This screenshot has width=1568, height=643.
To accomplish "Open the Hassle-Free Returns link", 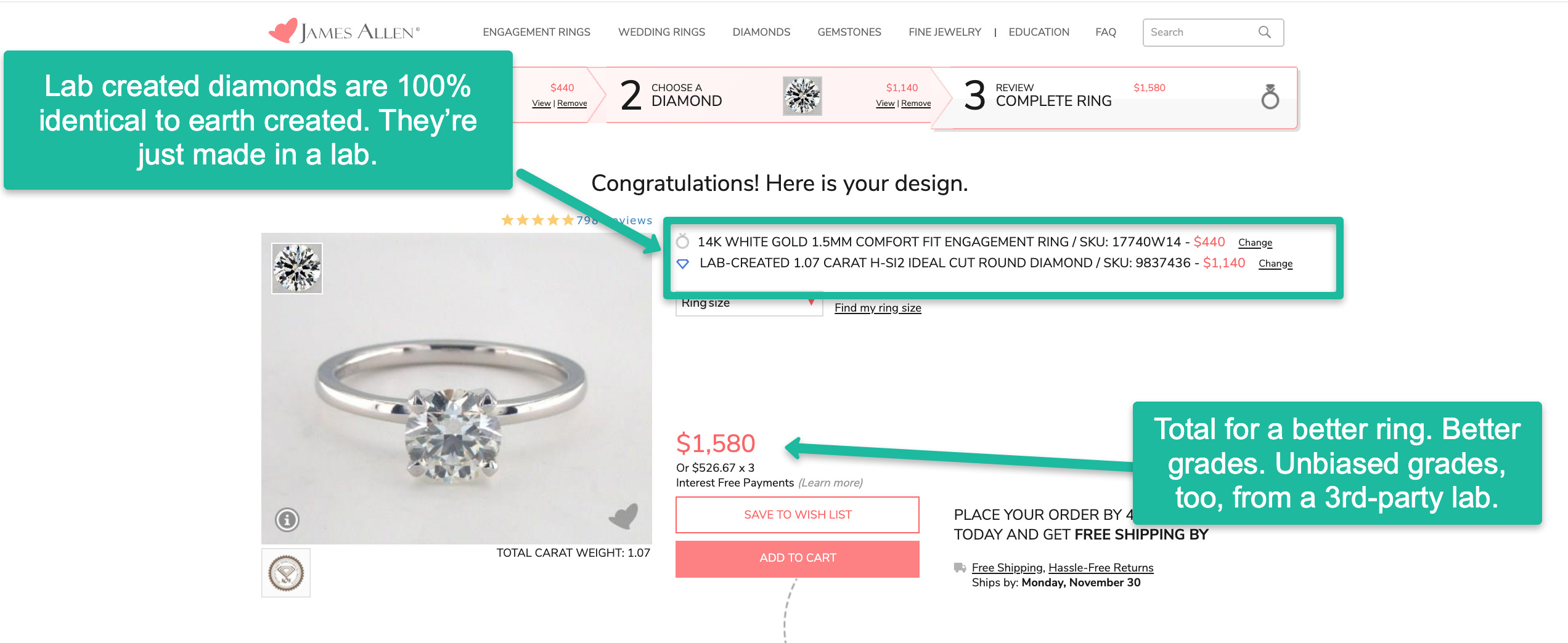I will tap(1101, 567).
